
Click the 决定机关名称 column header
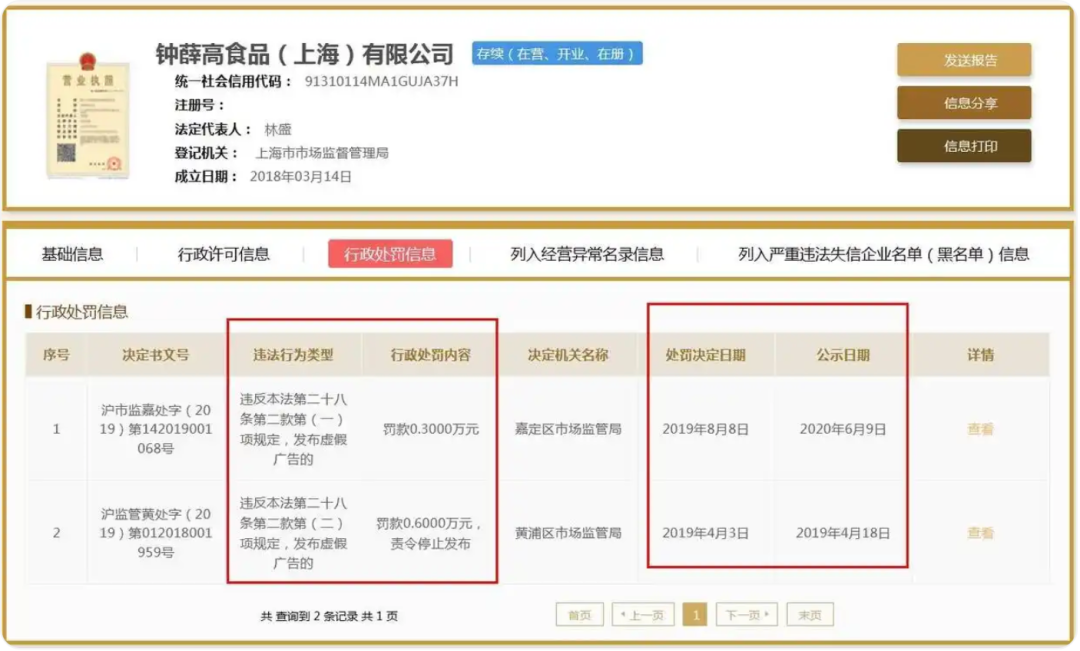(568, 355)
